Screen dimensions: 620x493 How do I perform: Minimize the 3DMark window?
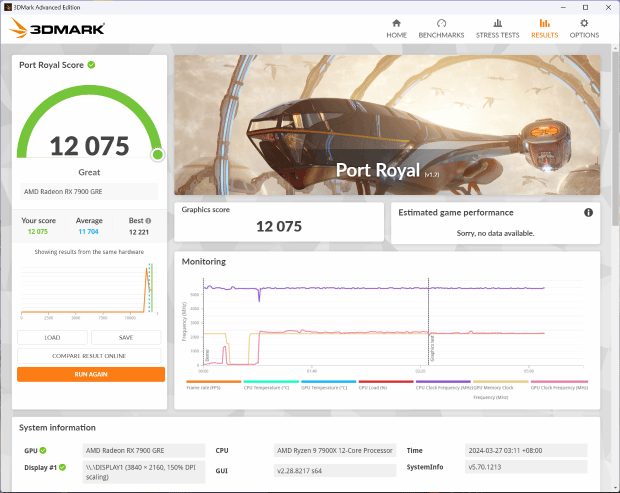(x=563, y=7)
